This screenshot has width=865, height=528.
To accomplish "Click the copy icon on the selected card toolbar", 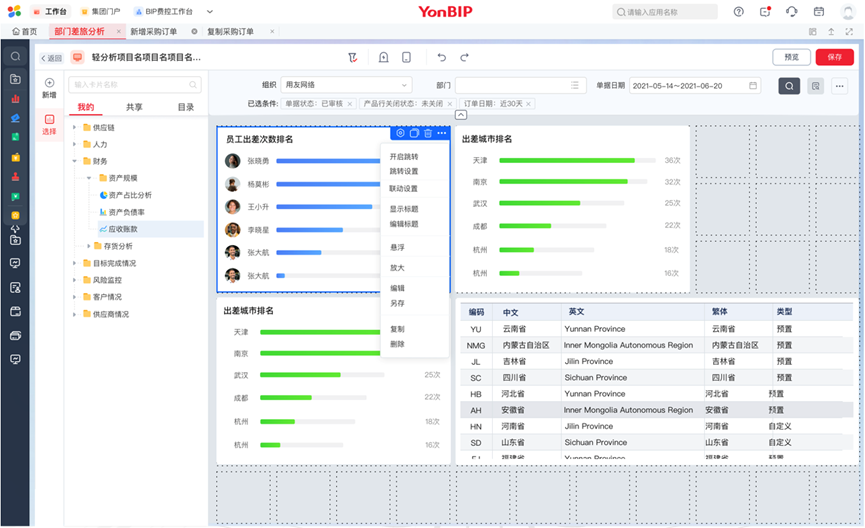I will 414,133.
